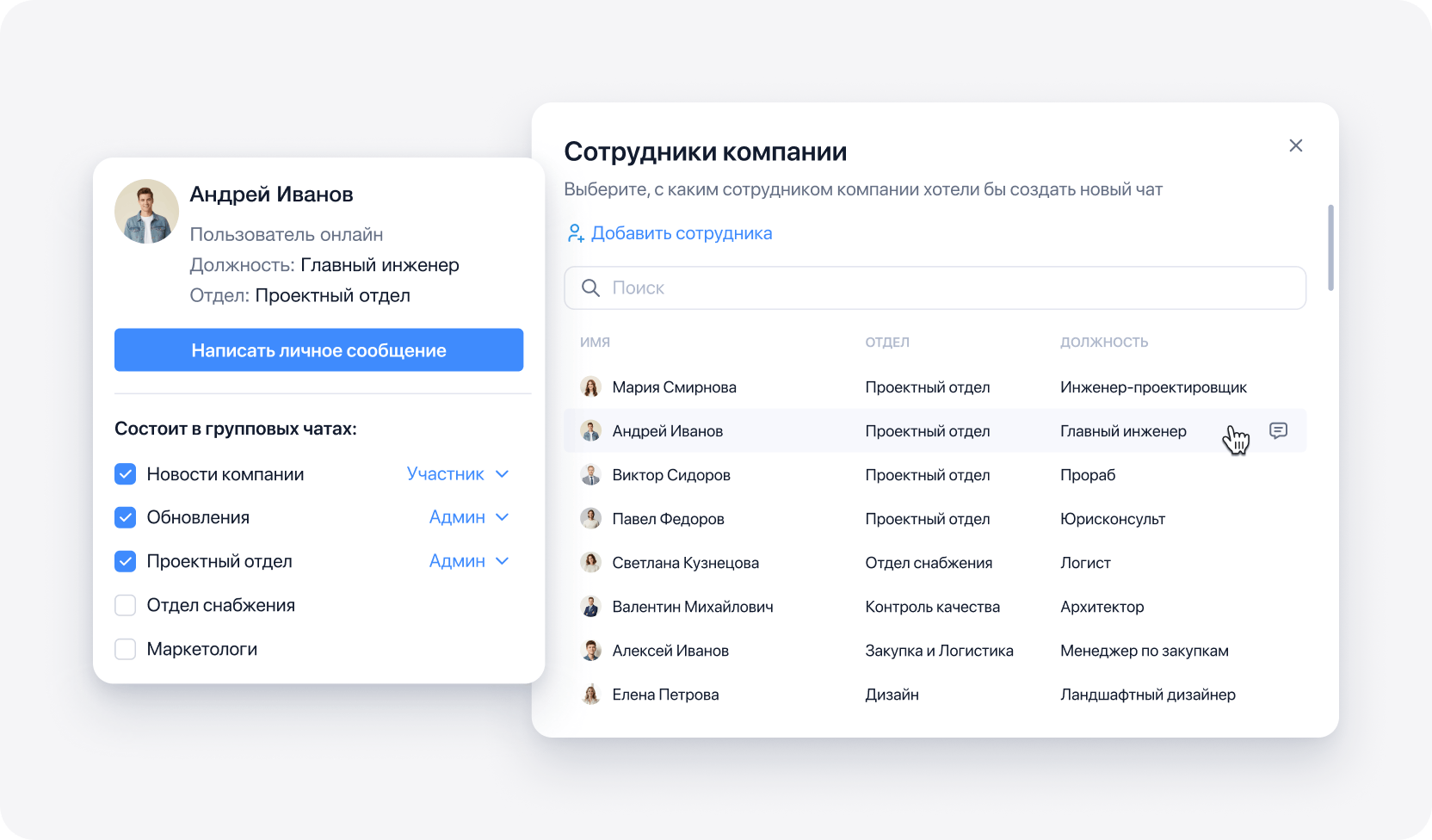This screenshot has height=840, width=1432.
Task: Check the Отдел снабжения chat
Action: point(125,604)
